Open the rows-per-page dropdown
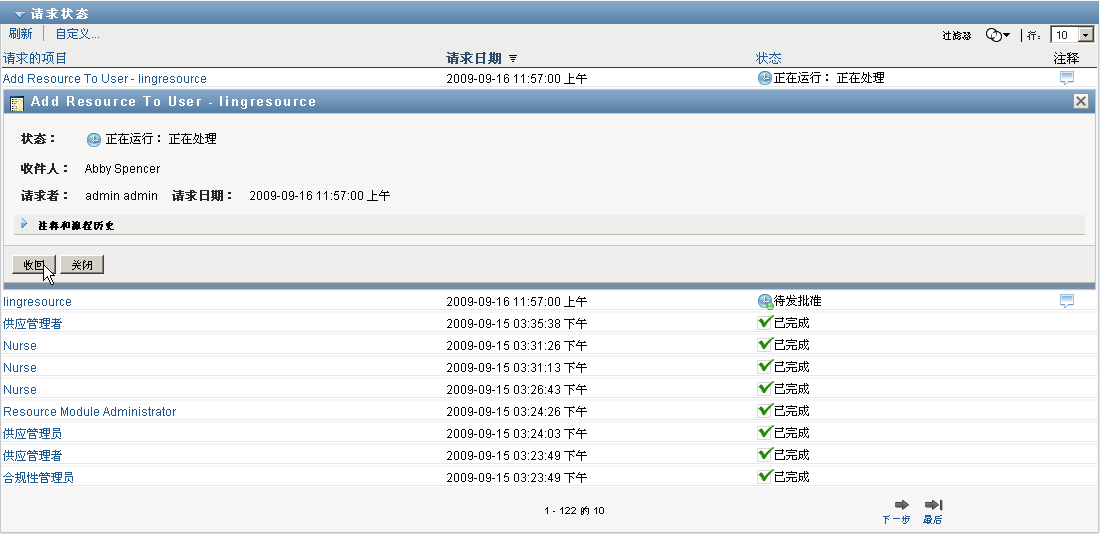 [1086, 35]
